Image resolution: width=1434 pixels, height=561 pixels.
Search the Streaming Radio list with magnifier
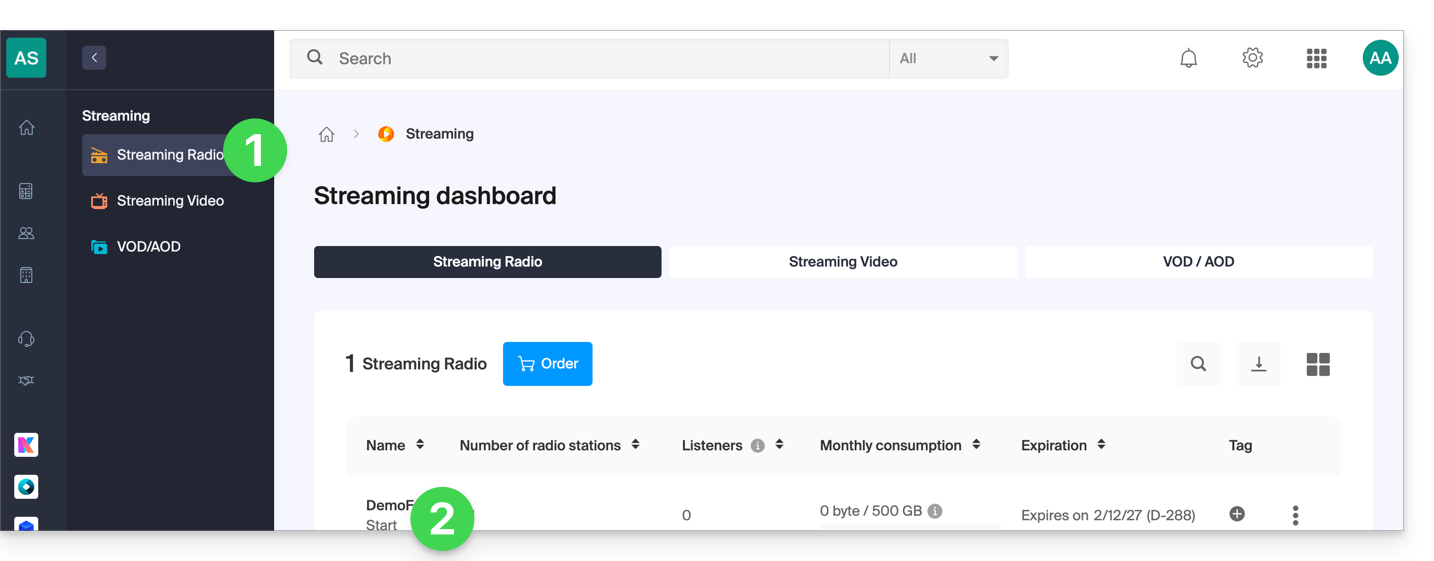click(x=1198, y=364)
